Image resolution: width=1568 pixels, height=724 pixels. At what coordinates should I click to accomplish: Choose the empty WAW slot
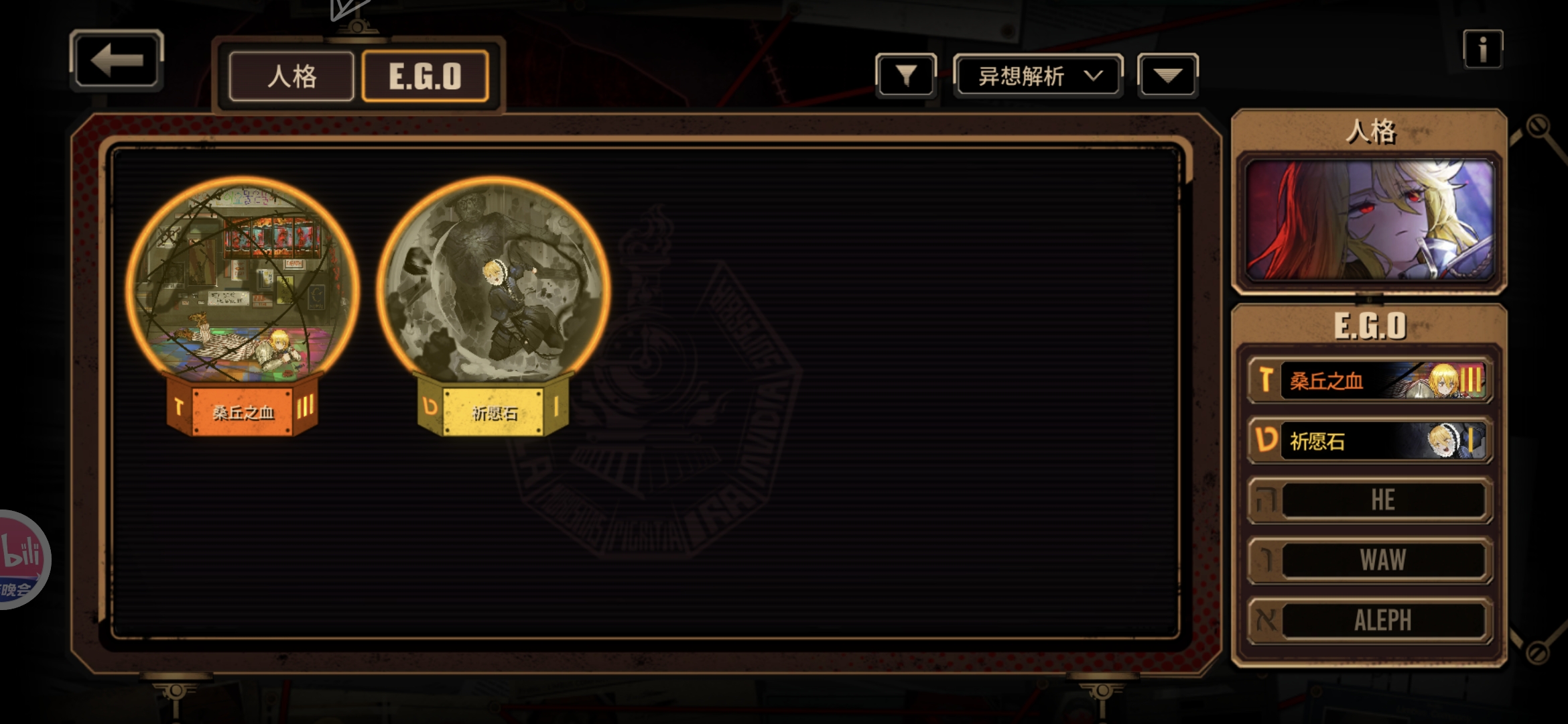tap(1370, 560)
